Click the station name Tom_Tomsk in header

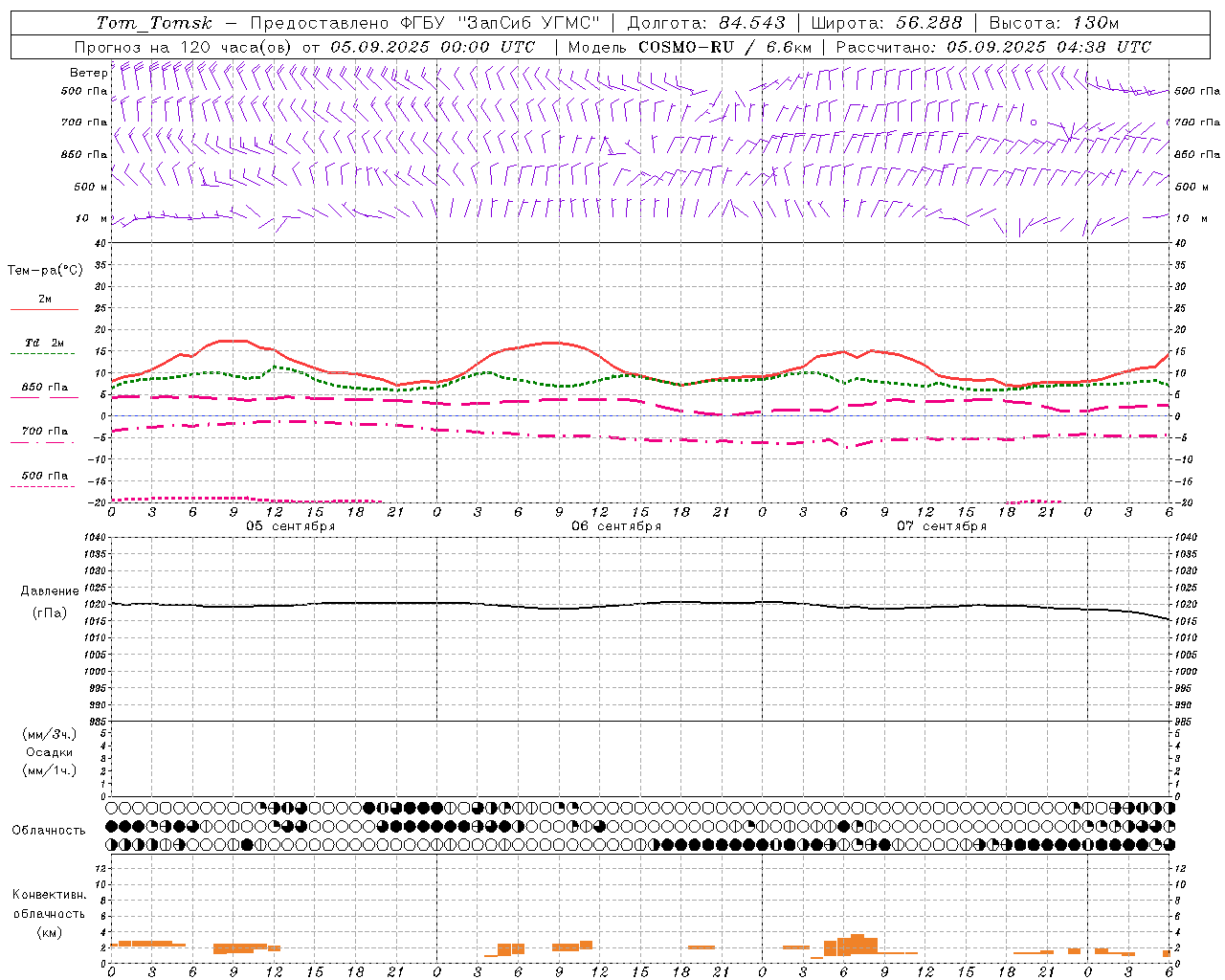[154, 23]
